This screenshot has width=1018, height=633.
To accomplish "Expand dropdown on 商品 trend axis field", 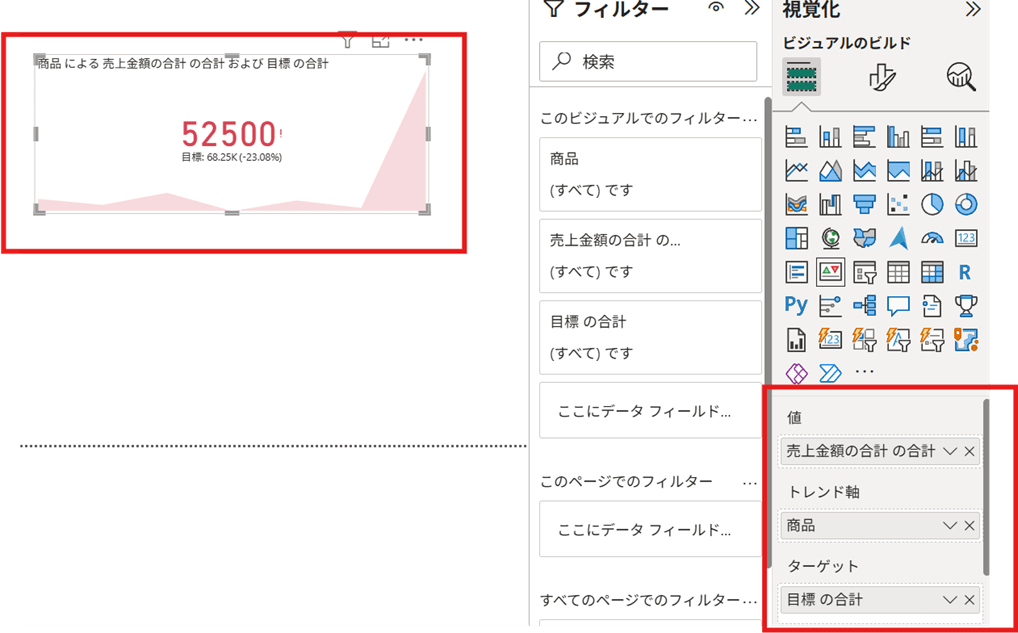I will click(x=950, y=526).
